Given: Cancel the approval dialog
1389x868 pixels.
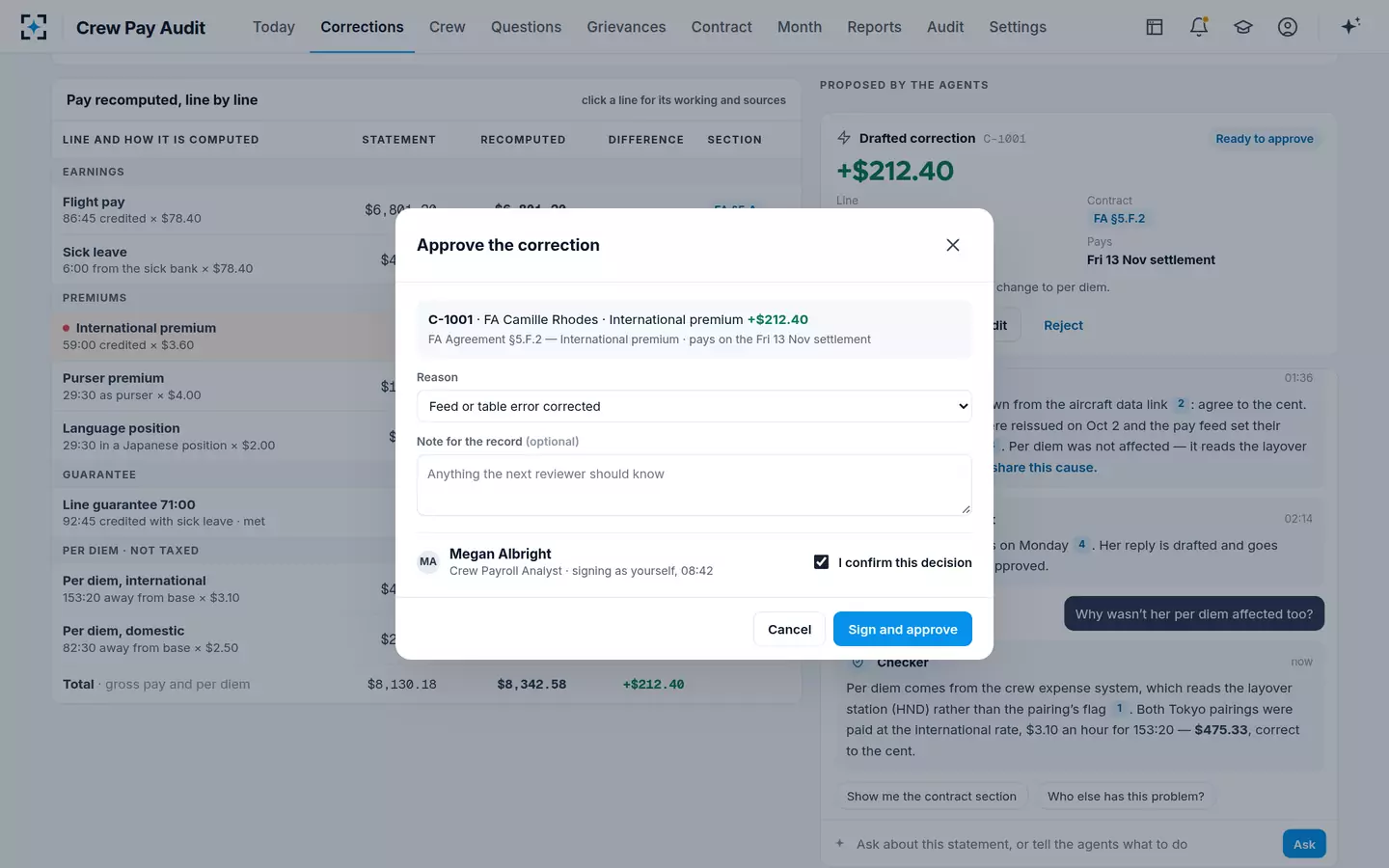Looking at the screenshot, I should pyautogui.click(x=789, y=629).
